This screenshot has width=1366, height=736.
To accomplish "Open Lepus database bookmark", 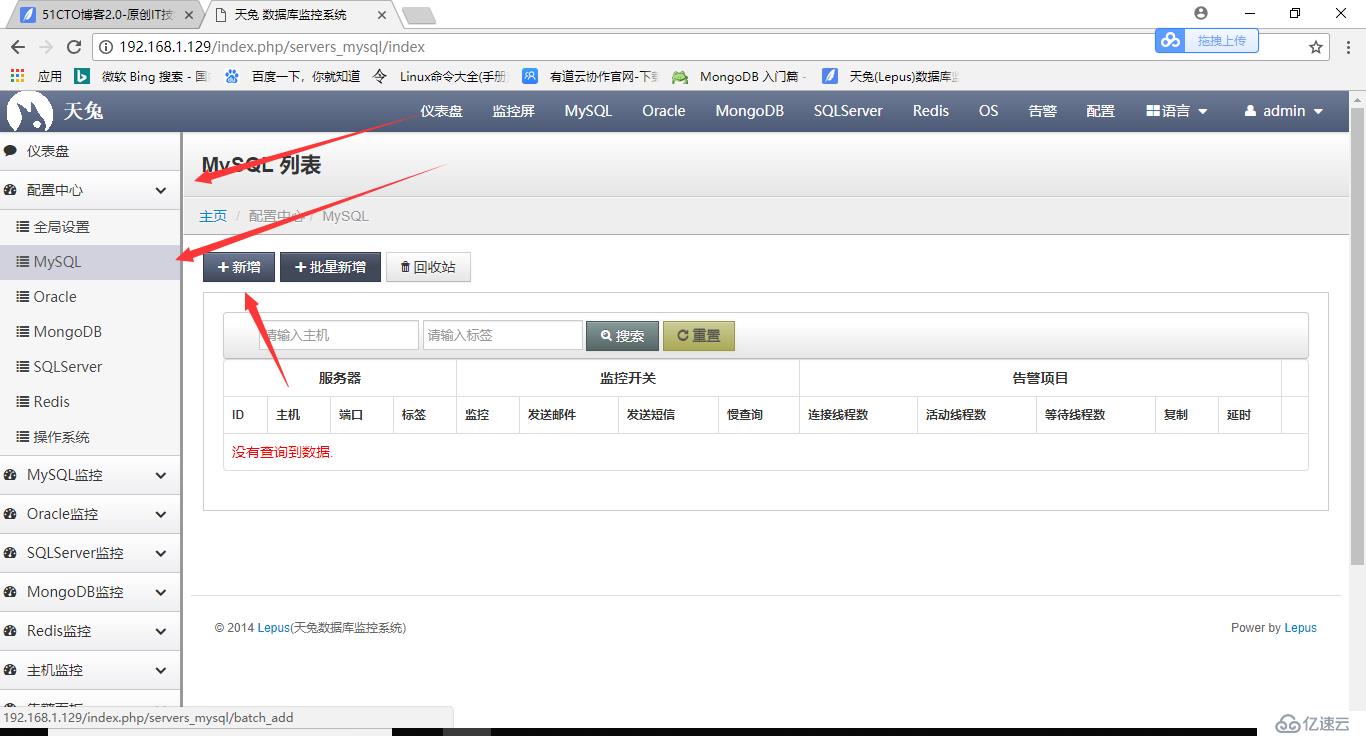I will pos(890,76).
